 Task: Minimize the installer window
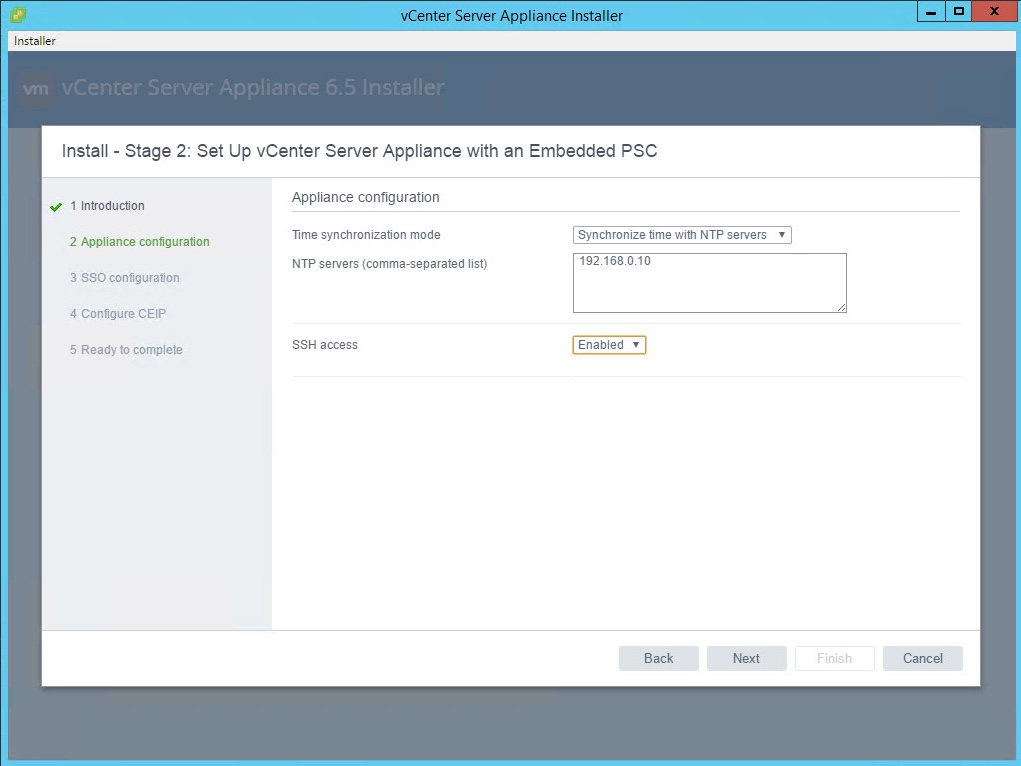[931, 12]
